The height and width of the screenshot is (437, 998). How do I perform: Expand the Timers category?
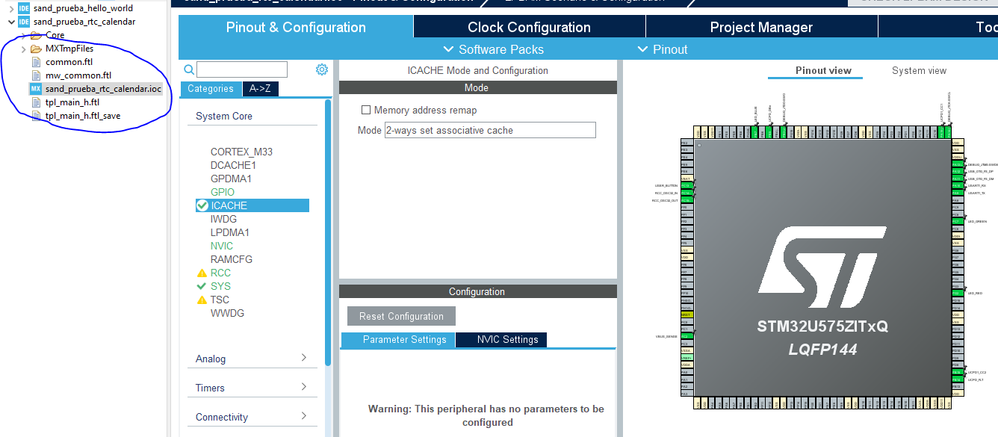252,387
